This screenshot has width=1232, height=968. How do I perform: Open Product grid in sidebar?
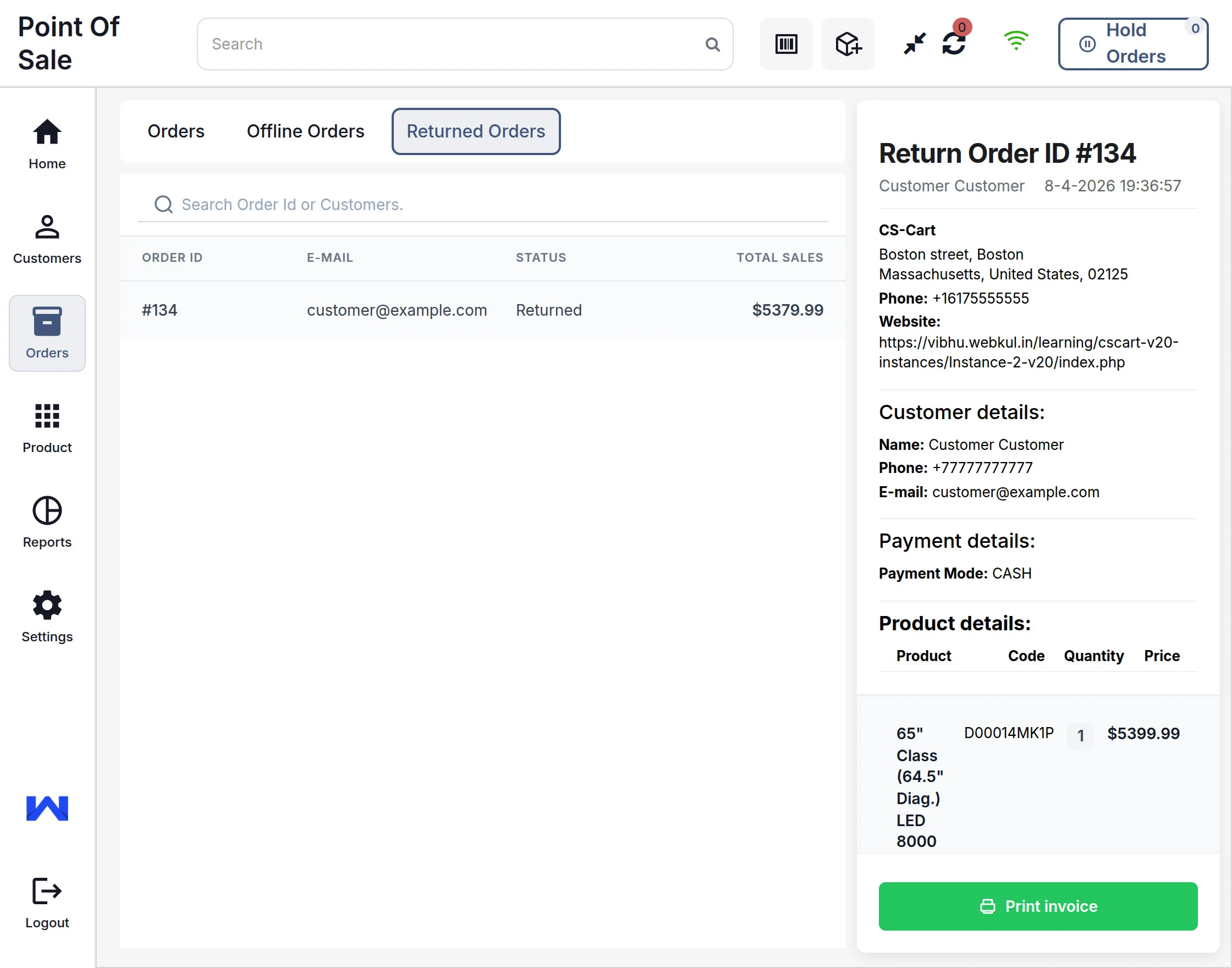pos(47,428)
